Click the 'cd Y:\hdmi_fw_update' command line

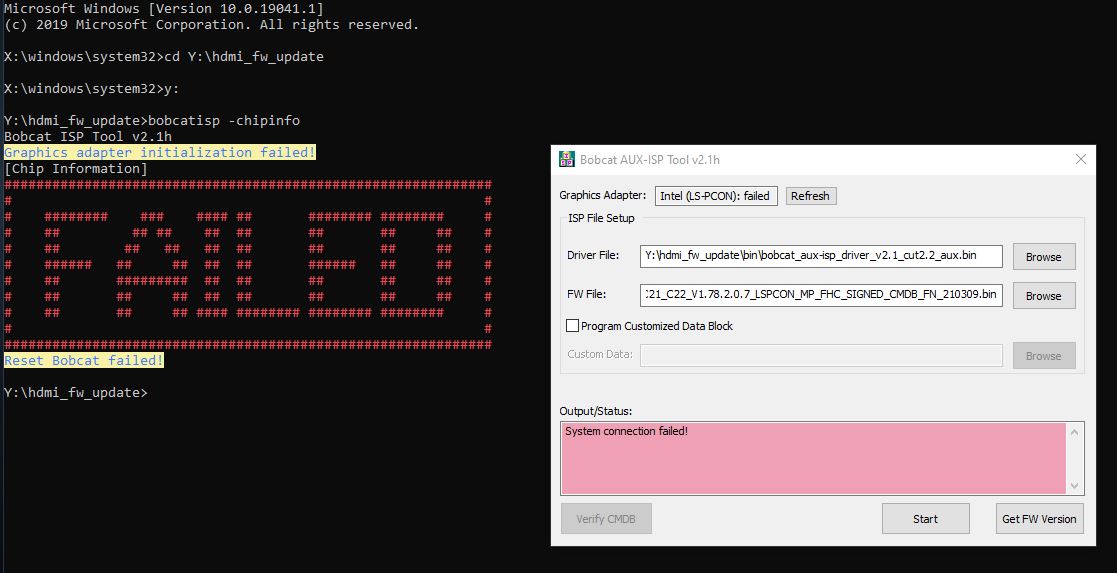pyautogui.click(x=164, y=56)
